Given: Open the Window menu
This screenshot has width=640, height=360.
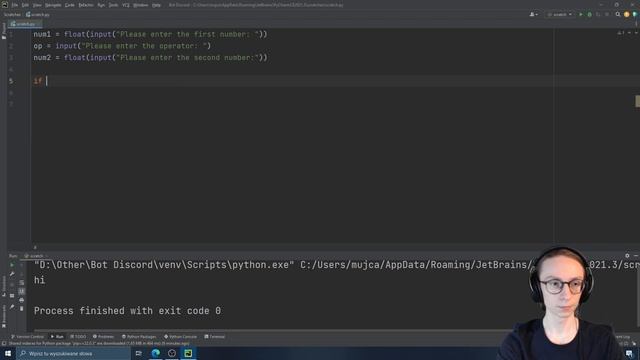Looking at the screenshot, I should point(141,5).
